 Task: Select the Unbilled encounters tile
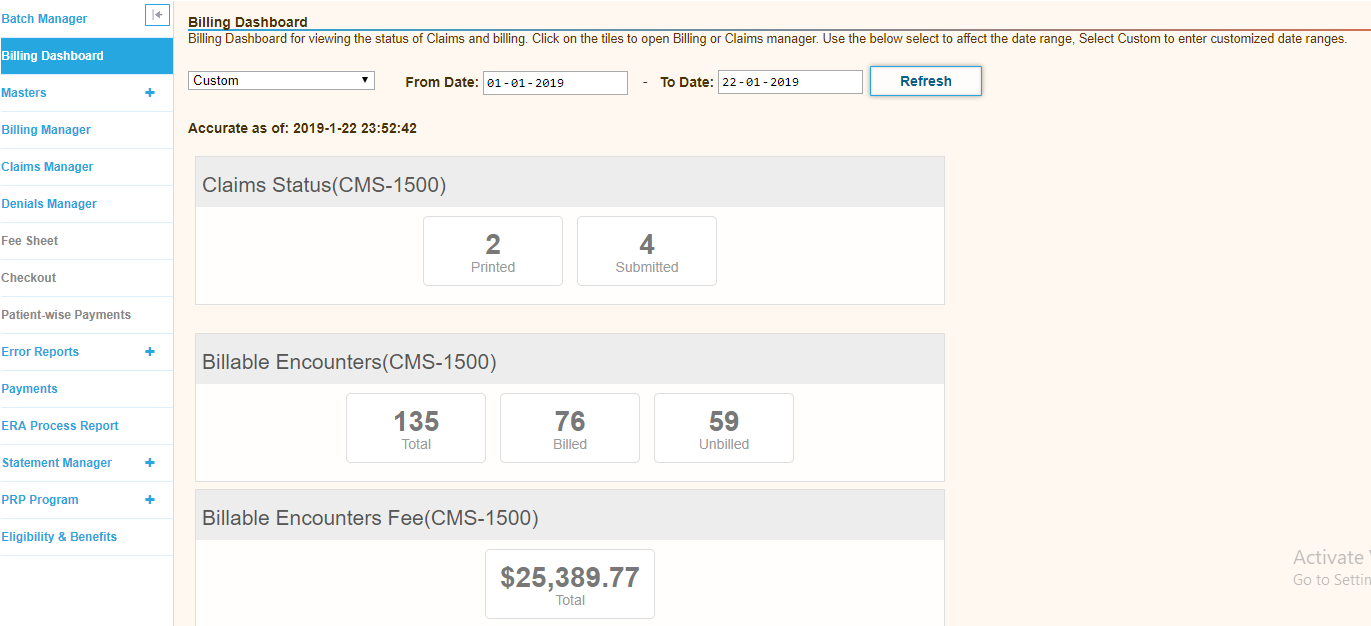tap(724, 428)
